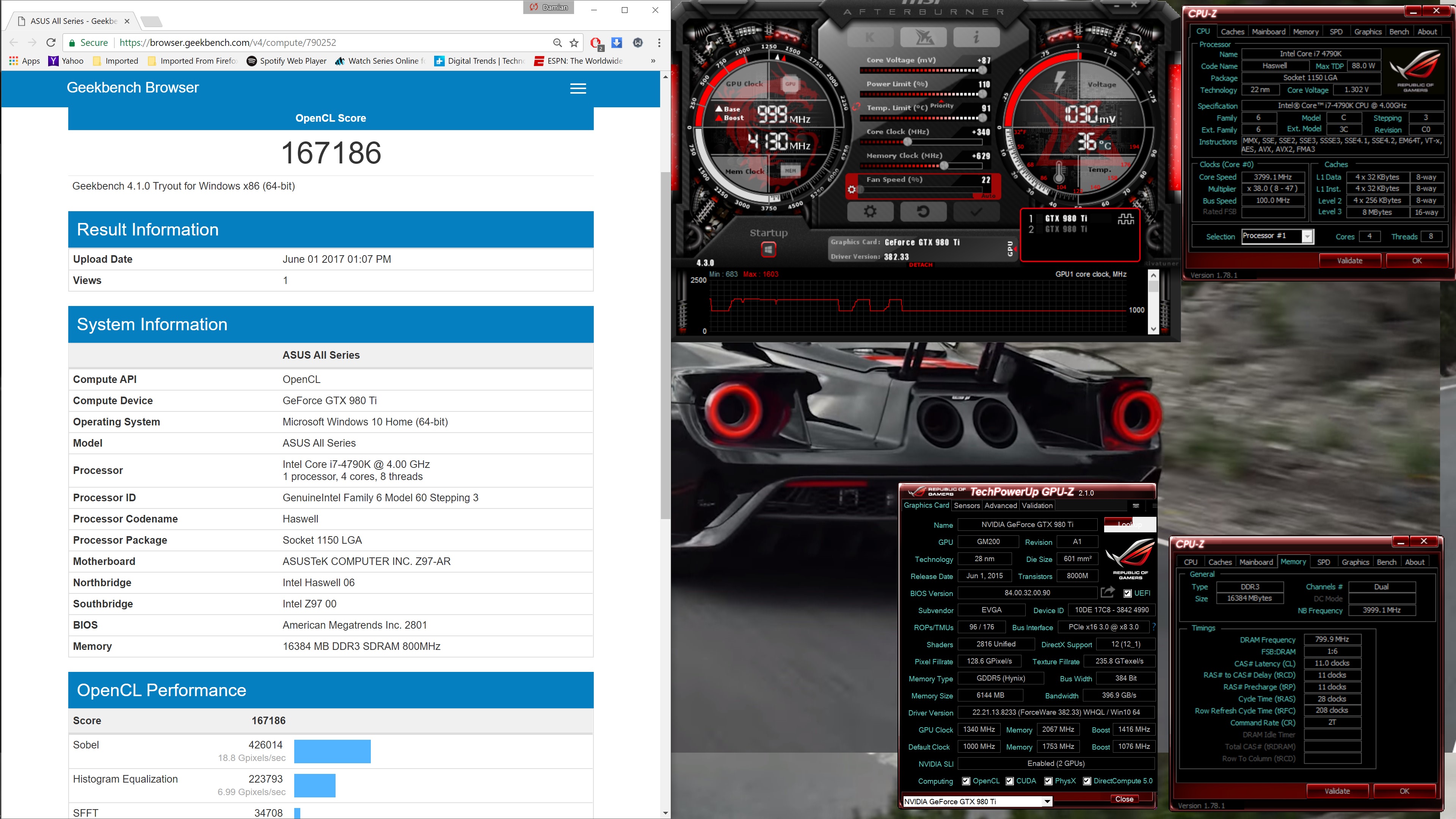Click the zoom magnifier icon in address bar
The width and height of the screenshot is (1456, 819).
557,42
